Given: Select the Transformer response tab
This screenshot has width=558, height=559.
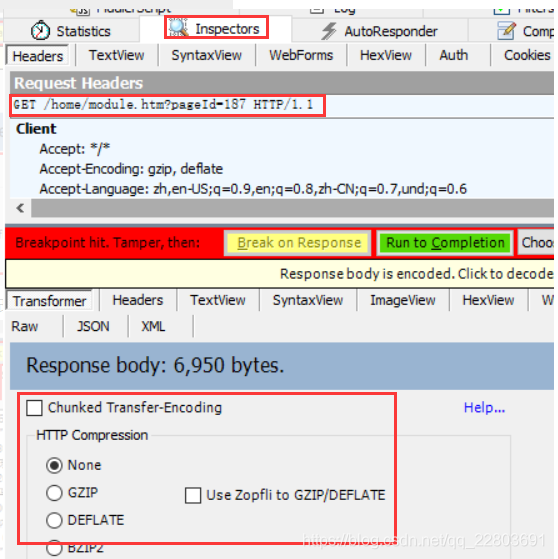Looking at the screenshot, I should pos(50,301).
